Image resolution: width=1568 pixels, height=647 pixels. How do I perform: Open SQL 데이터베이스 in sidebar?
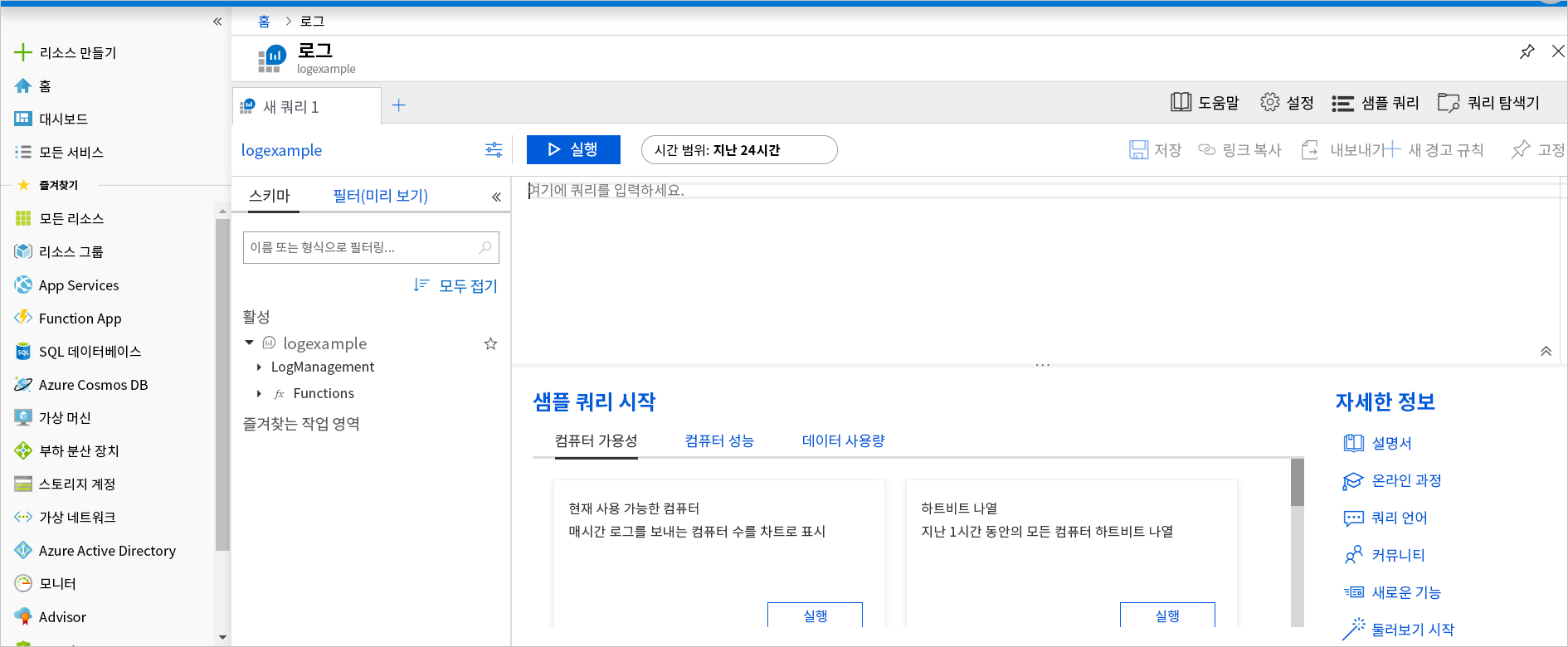[x=78, y=352]
